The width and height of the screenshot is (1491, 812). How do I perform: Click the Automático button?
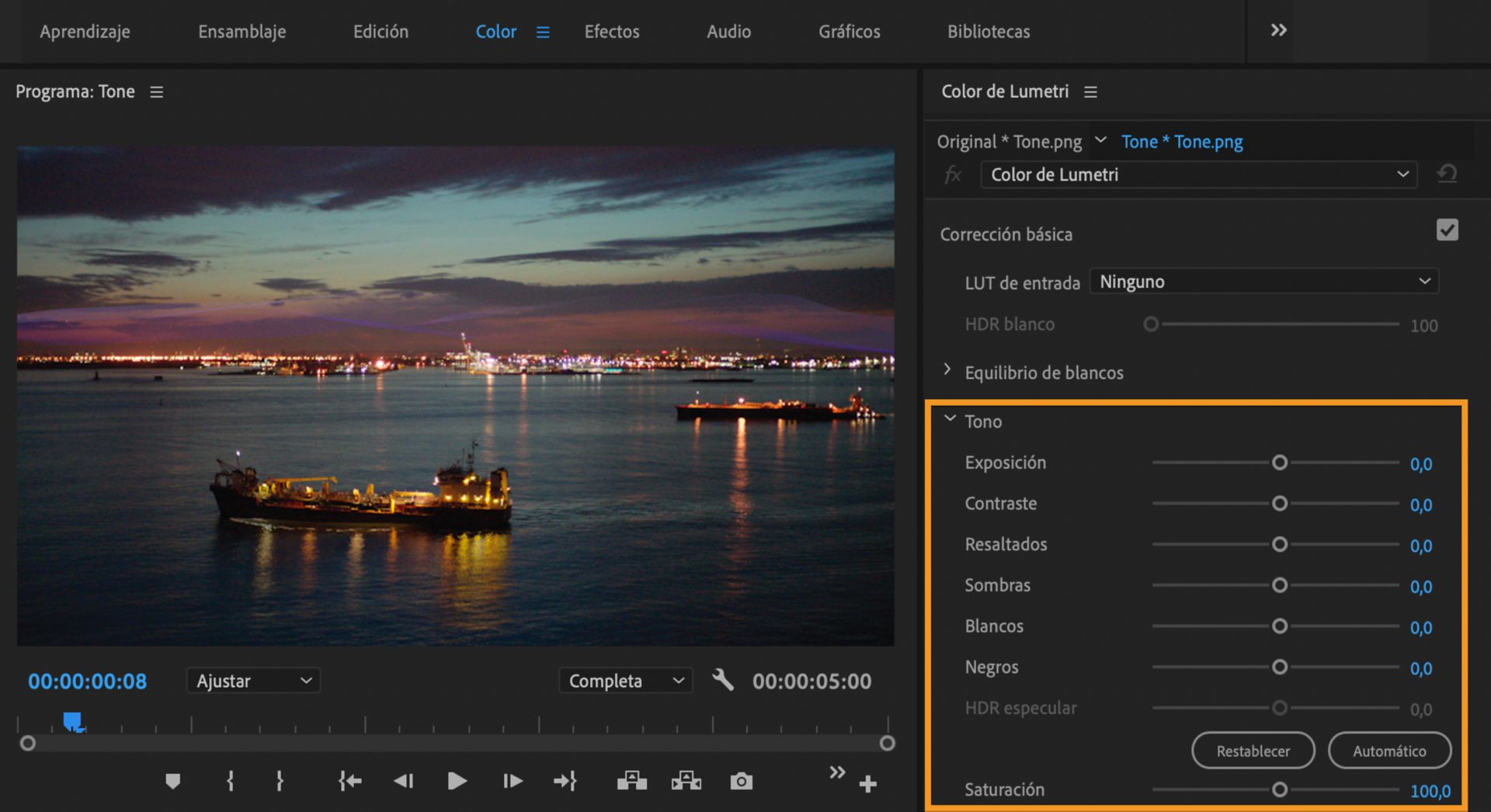[1388, 751]
